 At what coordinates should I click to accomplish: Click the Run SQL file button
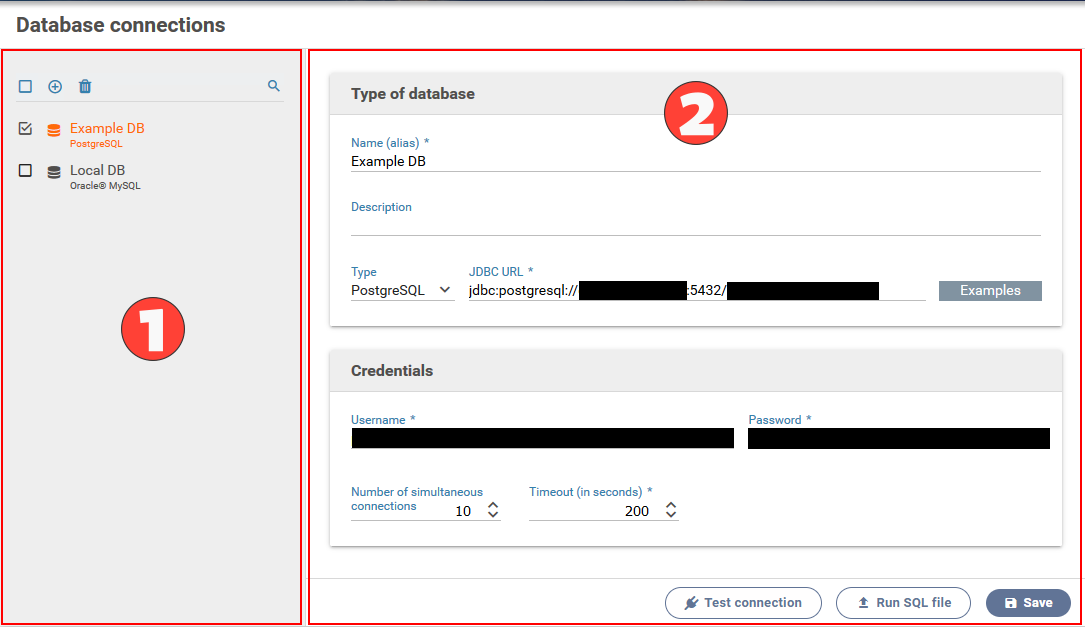(x=903, y=603)
